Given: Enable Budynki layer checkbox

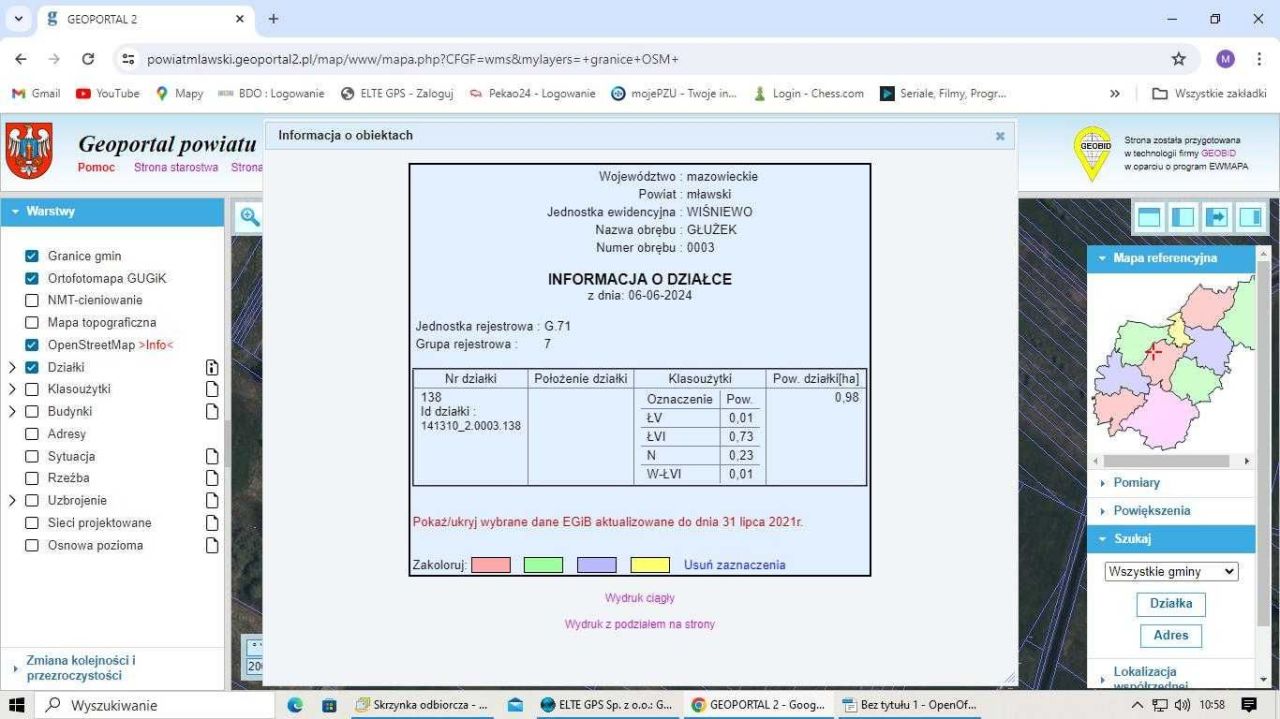Looking at the screenshot, I should [x=32, y=411].
